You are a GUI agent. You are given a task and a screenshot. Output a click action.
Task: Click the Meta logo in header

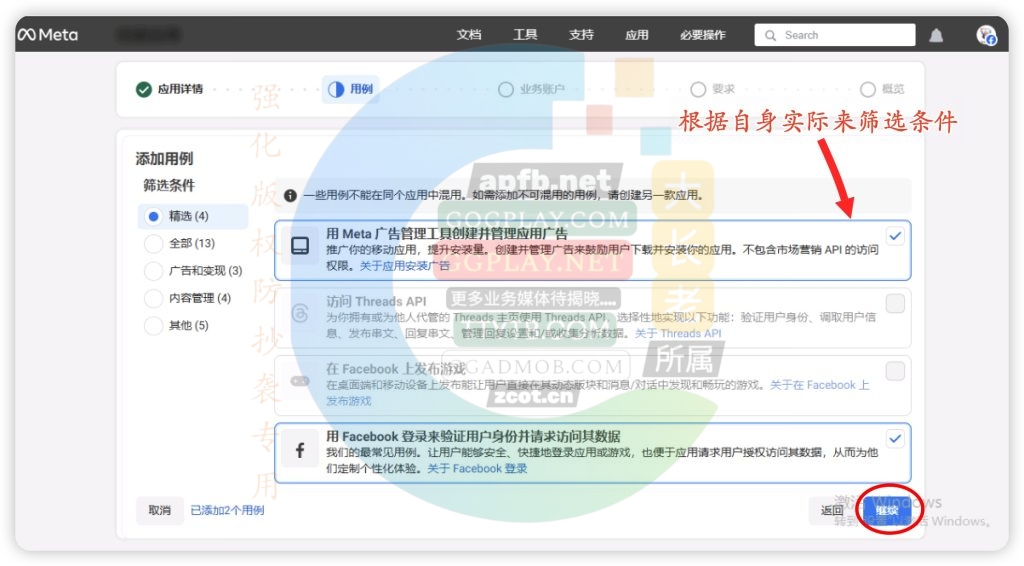point(47,35)
